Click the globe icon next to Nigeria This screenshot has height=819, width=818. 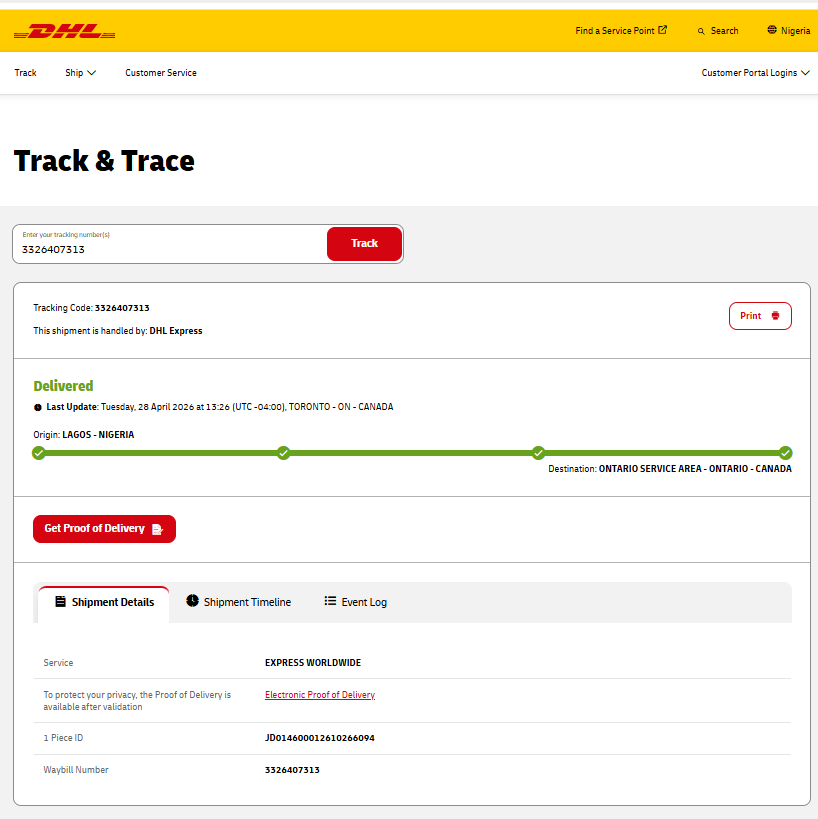772,30
